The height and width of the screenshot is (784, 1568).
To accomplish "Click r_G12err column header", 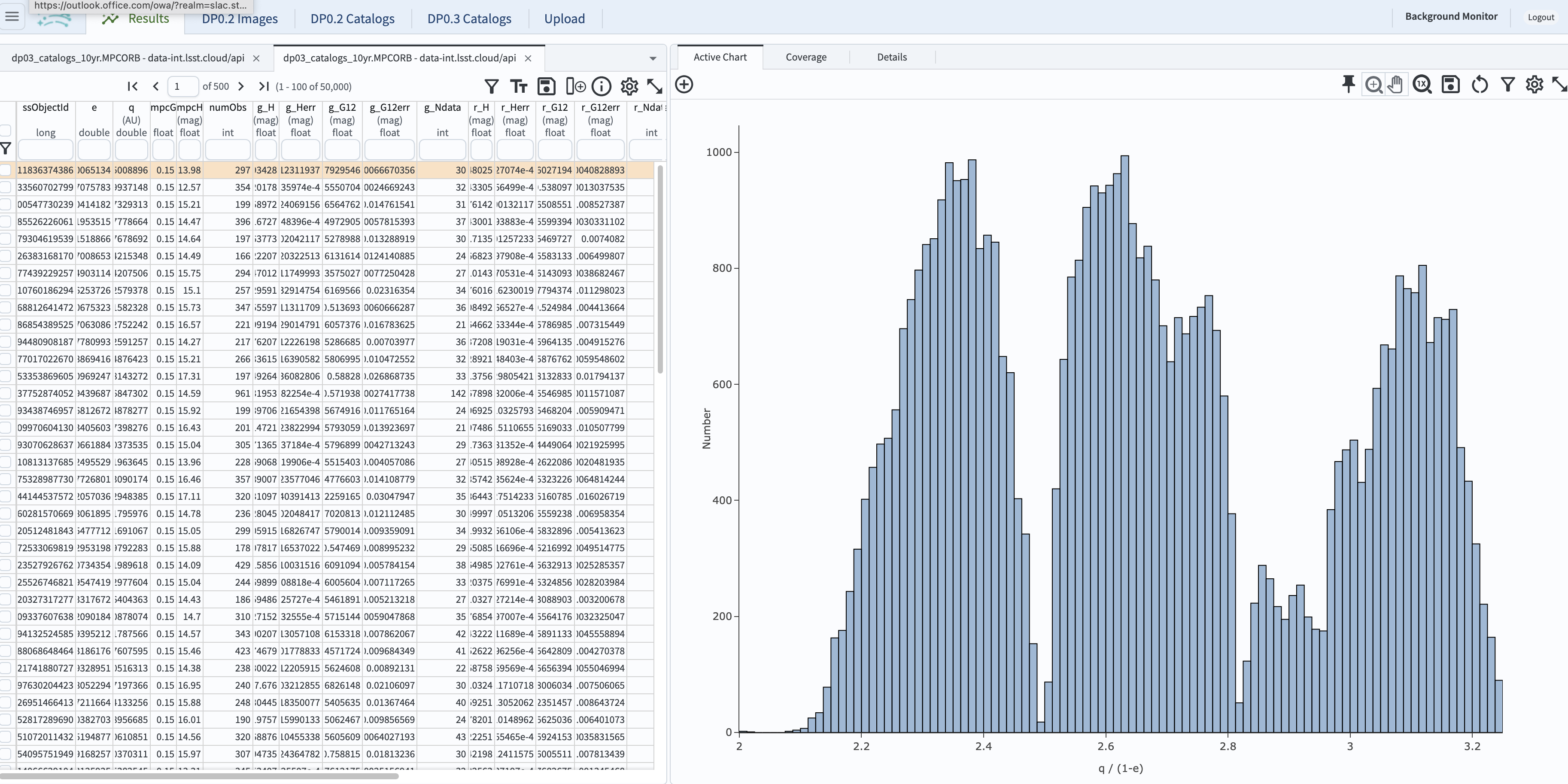I will point(600,108).
